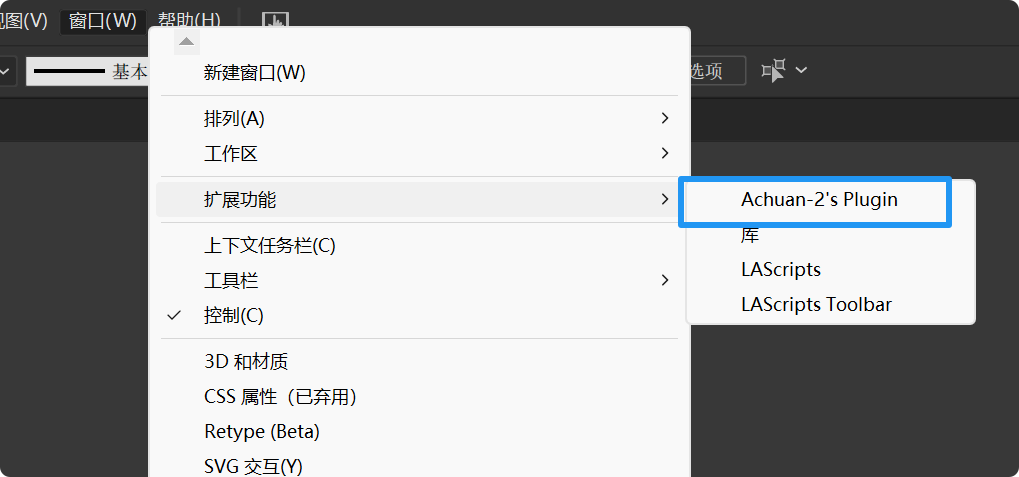
Task: Expand the 排列(A) submenu arrow
Action: 665,119
